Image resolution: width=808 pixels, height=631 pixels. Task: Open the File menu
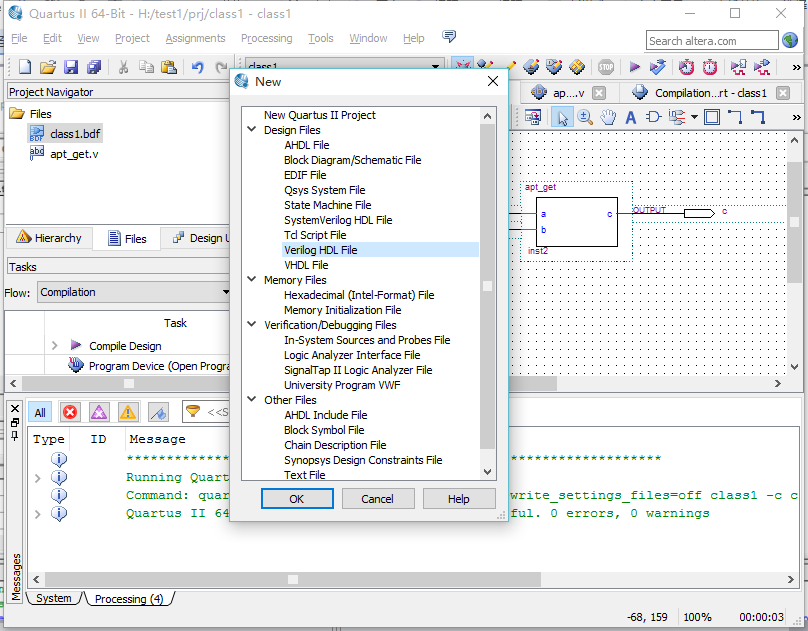19,38
